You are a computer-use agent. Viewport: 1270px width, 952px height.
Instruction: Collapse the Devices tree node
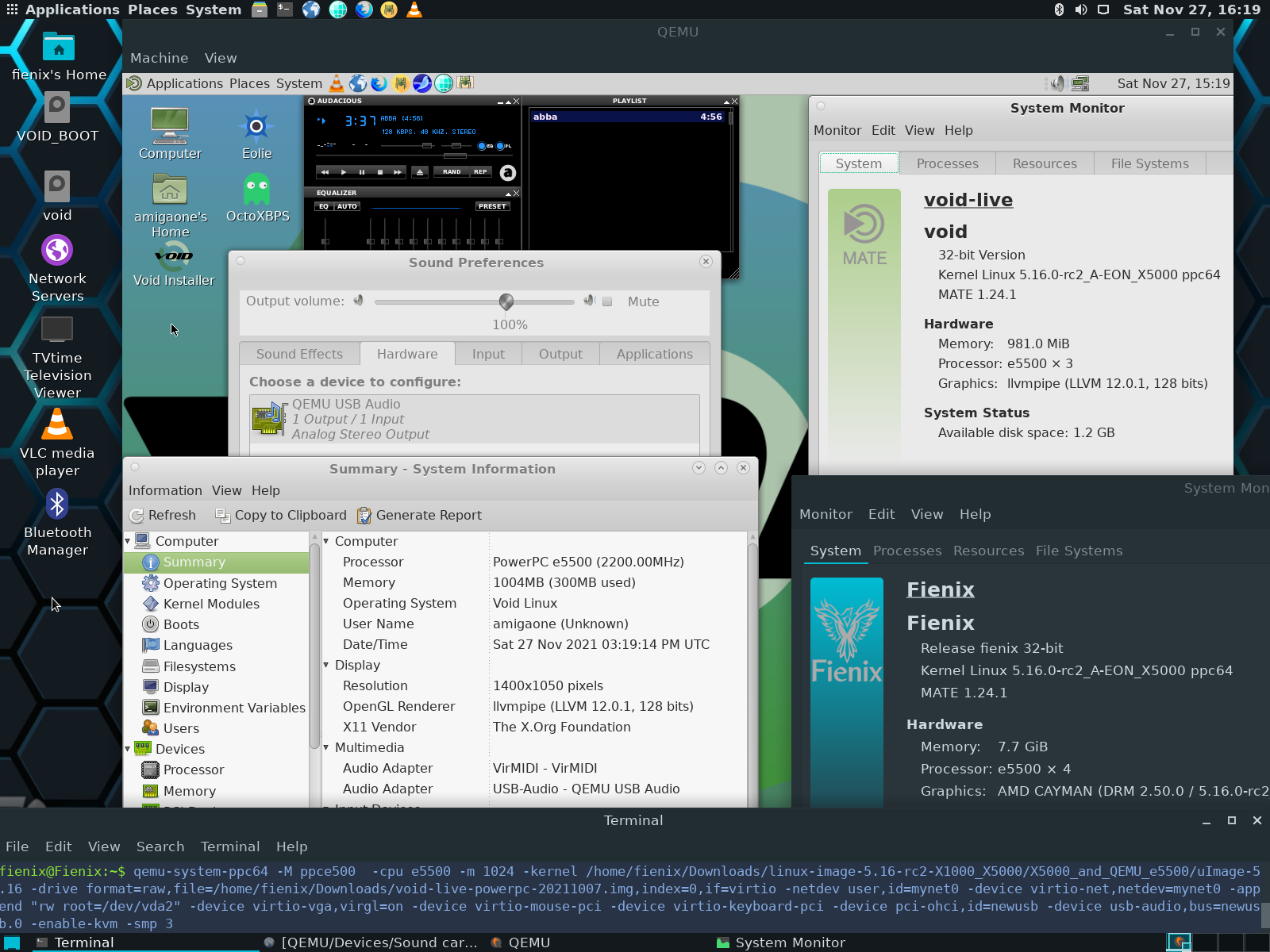(x=129, y=749)
